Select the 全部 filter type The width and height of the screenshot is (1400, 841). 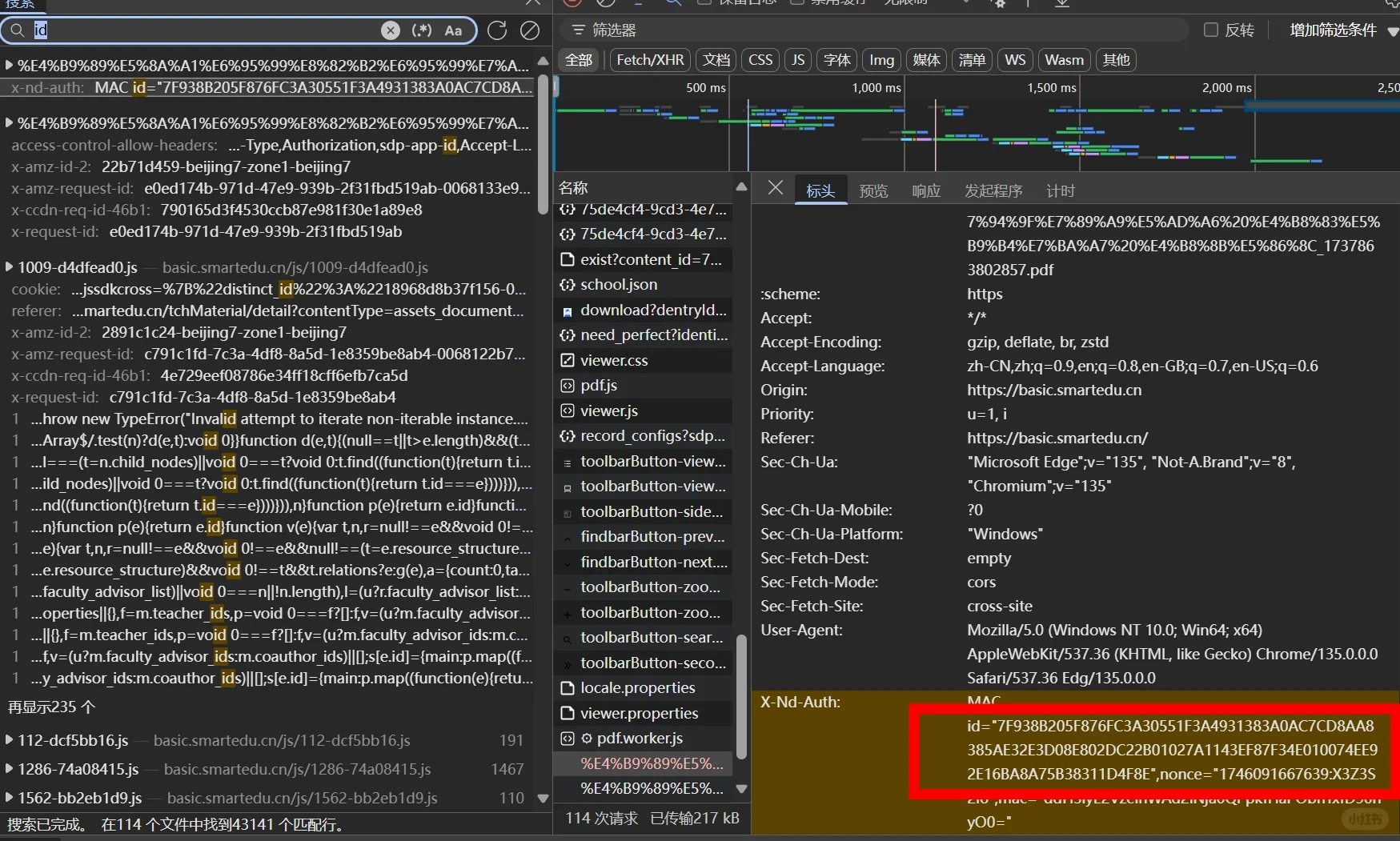pyautogui.click(x=579, y=60)
